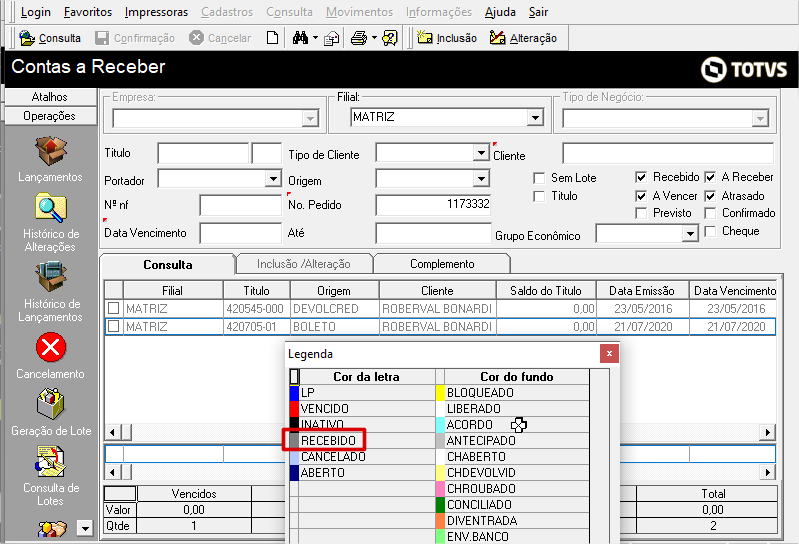Expand the printer dropdown arrow

375,38
